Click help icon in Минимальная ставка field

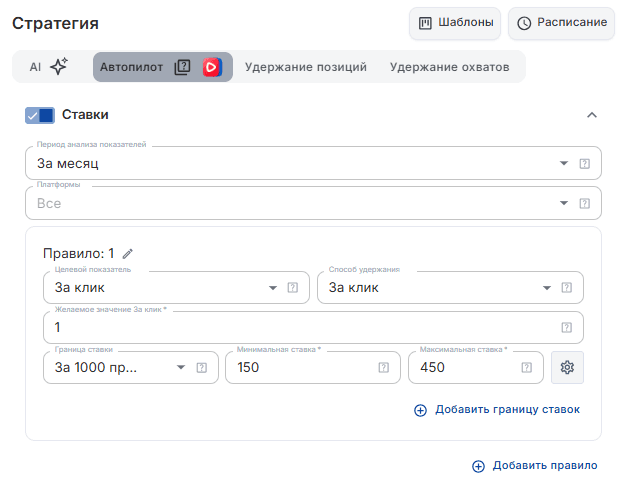(x=384, y=367)
